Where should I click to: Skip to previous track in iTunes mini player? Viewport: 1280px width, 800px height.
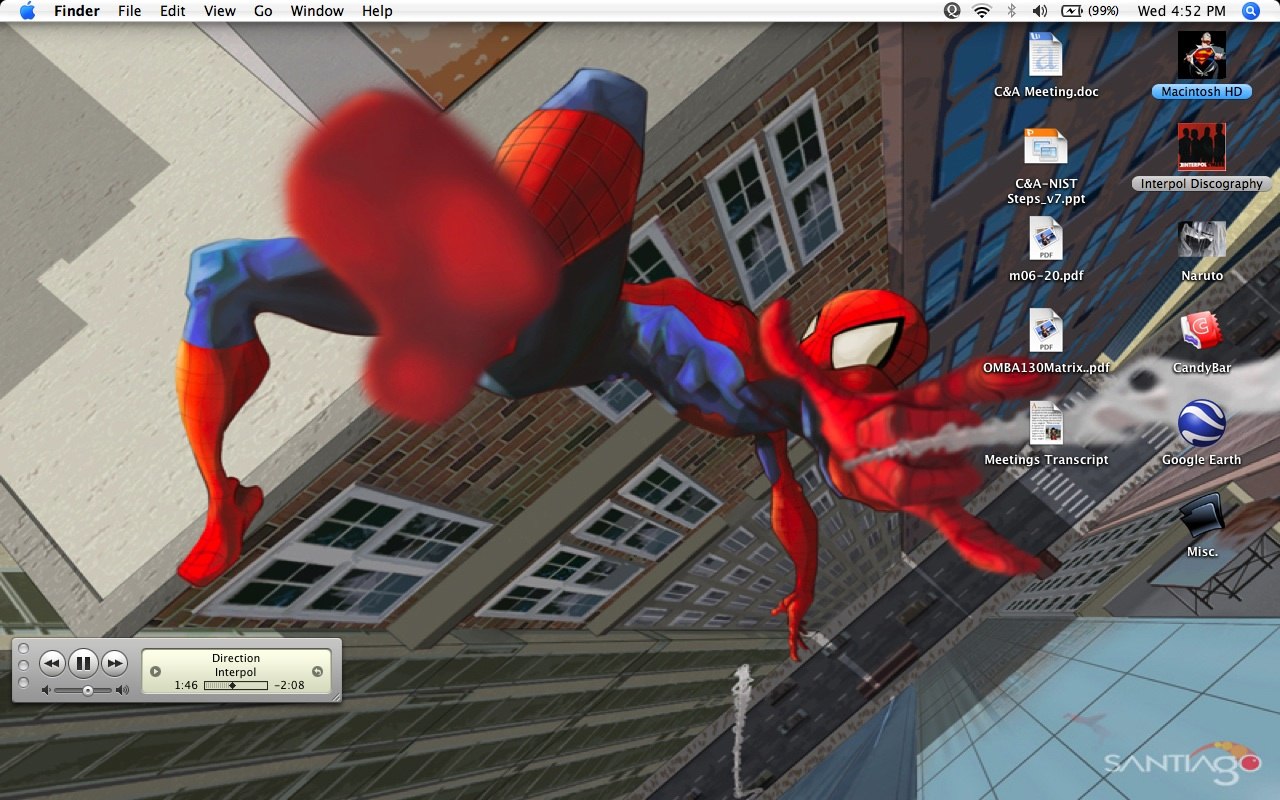click(52, 663)
